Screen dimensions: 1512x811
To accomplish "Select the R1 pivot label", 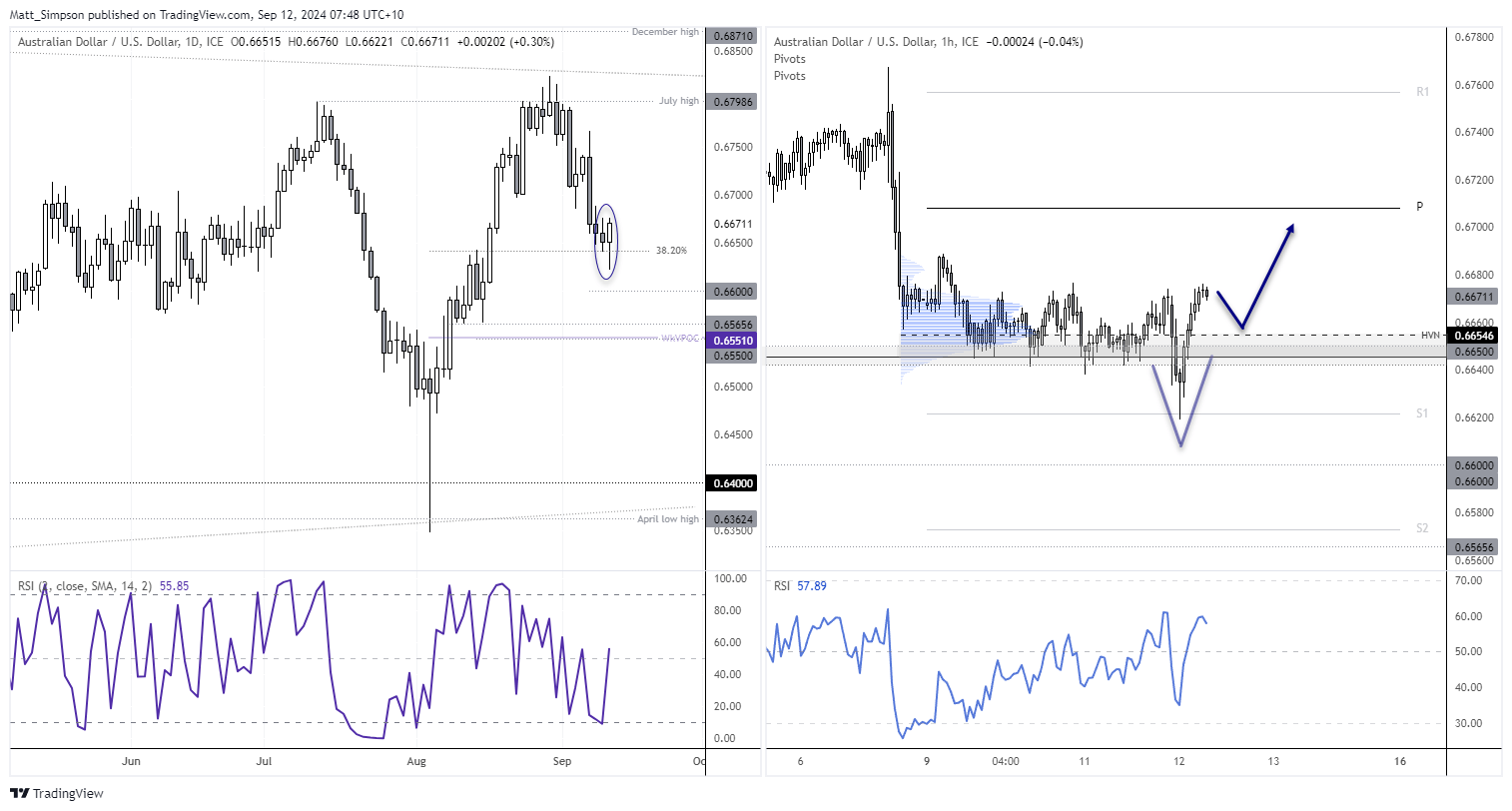I will point(1422,92).
